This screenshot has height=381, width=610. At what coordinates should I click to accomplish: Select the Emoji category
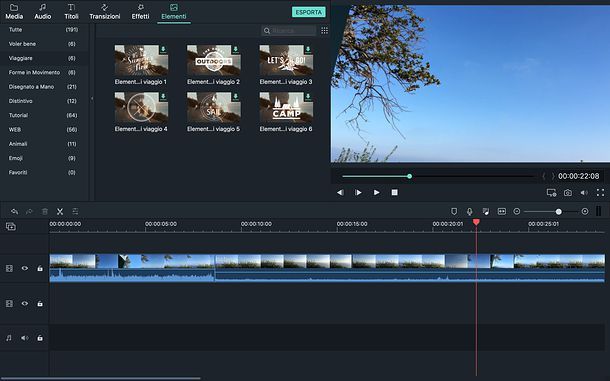pos(43,158)
